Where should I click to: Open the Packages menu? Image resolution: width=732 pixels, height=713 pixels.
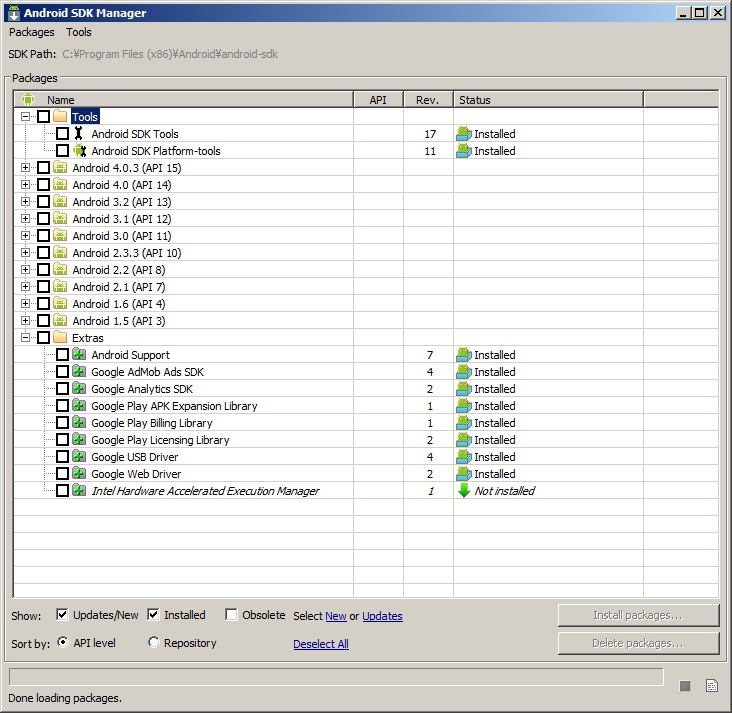point(32,32)
